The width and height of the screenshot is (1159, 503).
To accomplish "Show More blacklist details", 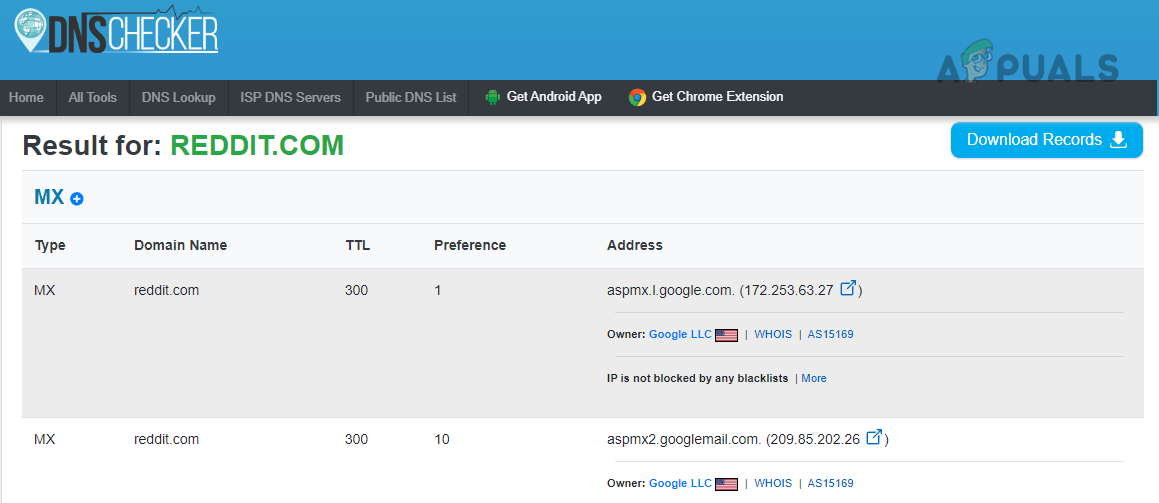I will point(814,378).
